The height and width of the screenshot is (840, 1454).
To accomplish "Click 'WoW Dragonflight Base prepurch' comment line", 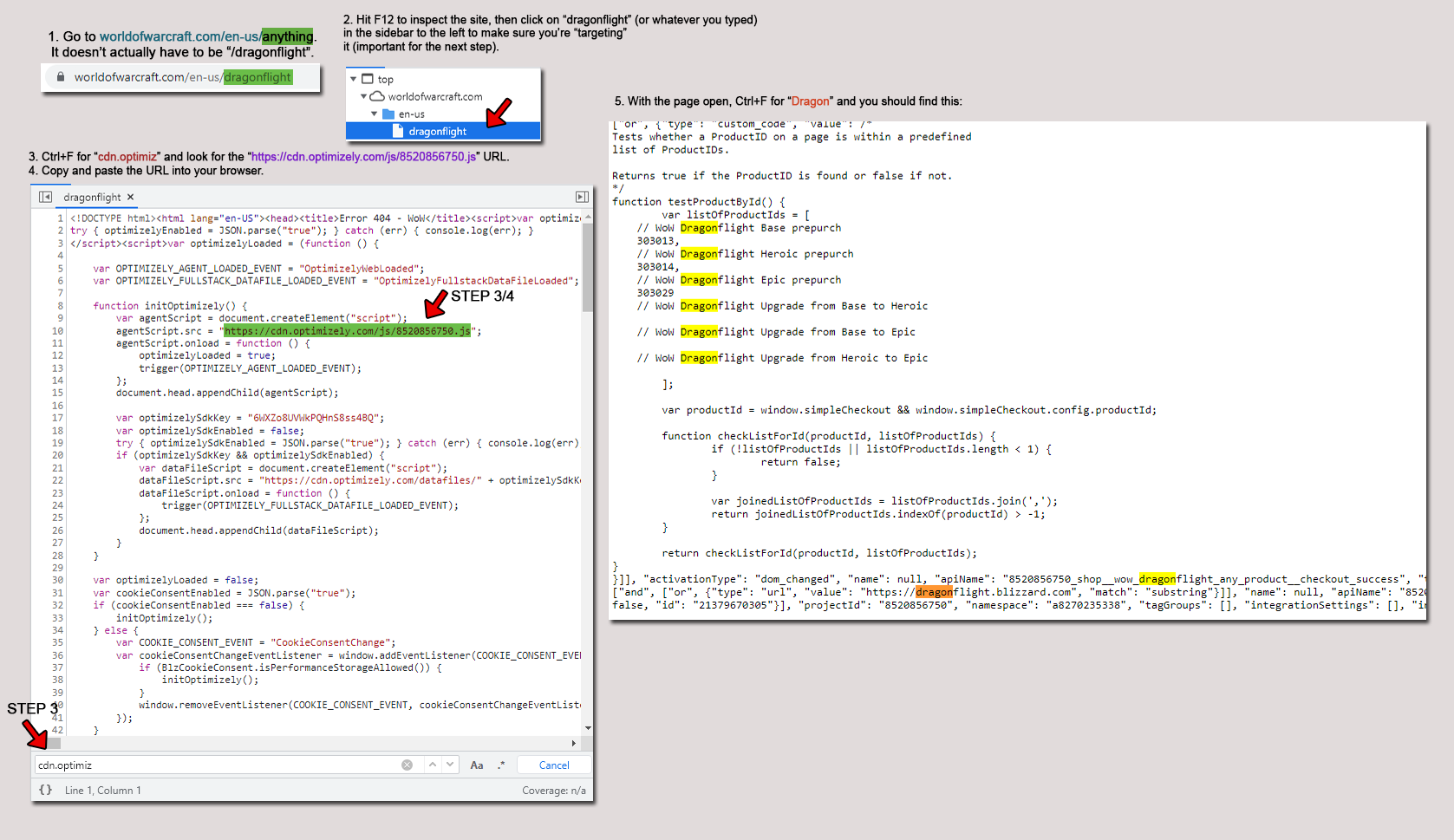I will (739, 228).
